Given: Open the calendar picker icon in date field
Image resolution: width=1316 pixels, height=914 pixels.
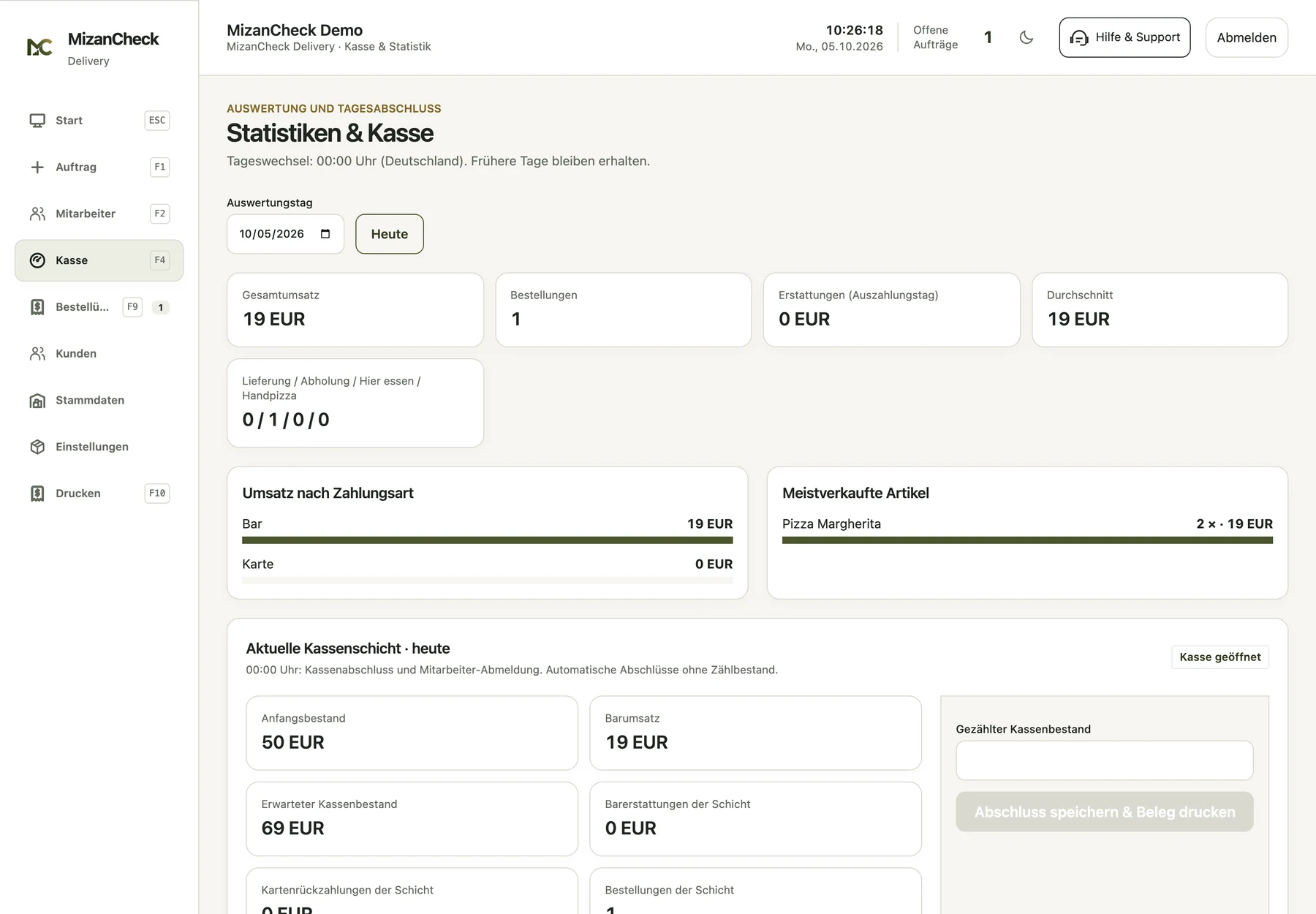Looking at the screenshot, I should coord(325,234).
